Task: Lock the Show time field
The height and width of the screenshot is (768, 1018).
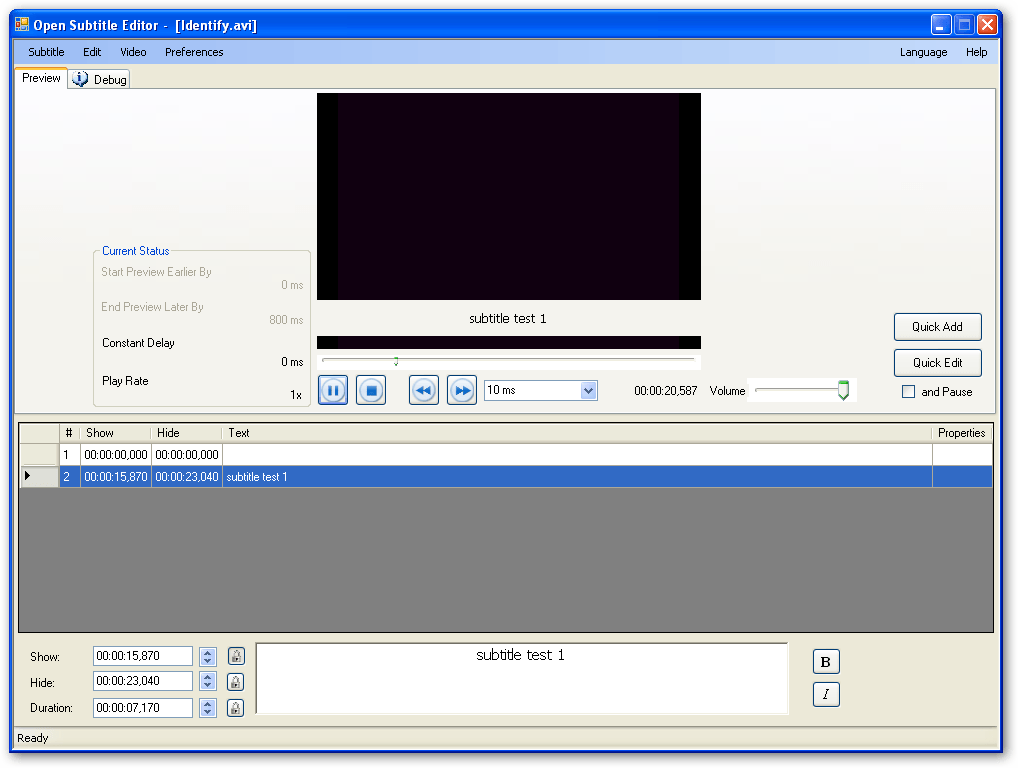Action: click(x=236, y=656)
